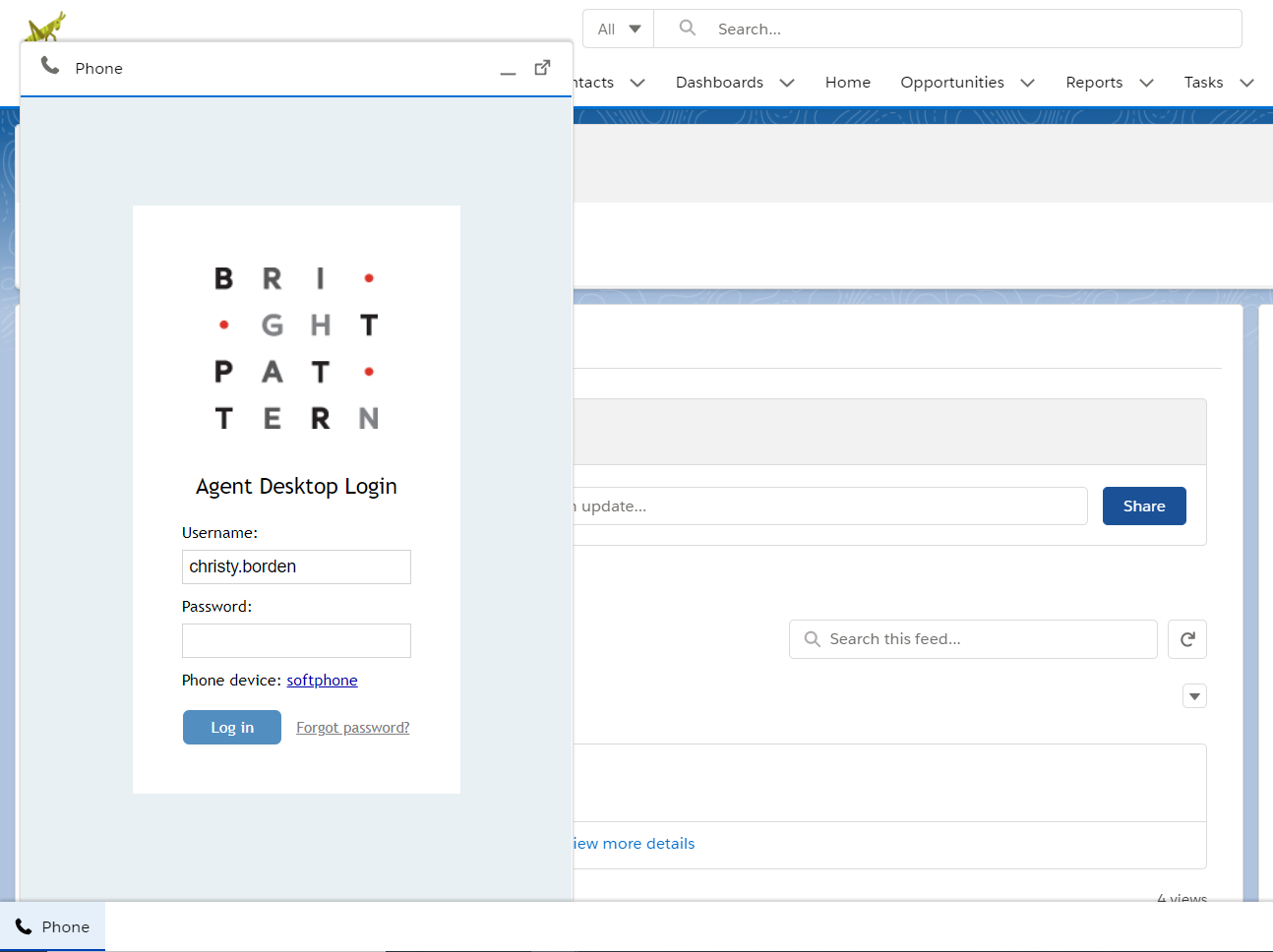This screenshot has height=952, width=1273.
Task: Open the Dashboards tab
Action: pyautogui.click(x=719, y=83)
